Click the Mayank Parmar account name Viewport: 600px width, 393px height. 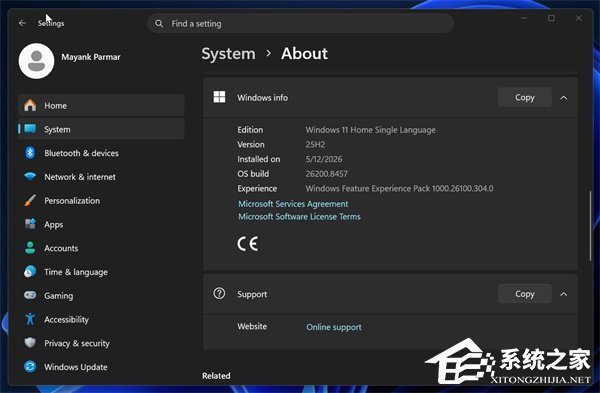[91, 57]
